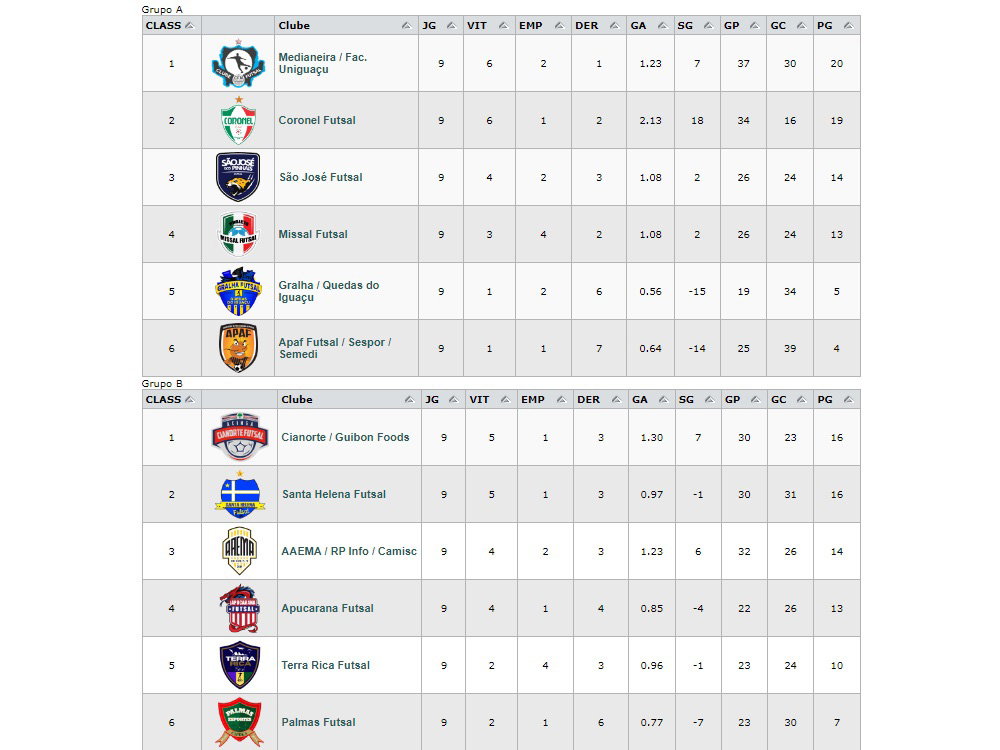This screenshot has width=1000, height=750.
Task: Click the AAEMA team badge
Action: (x=239, y=551)
